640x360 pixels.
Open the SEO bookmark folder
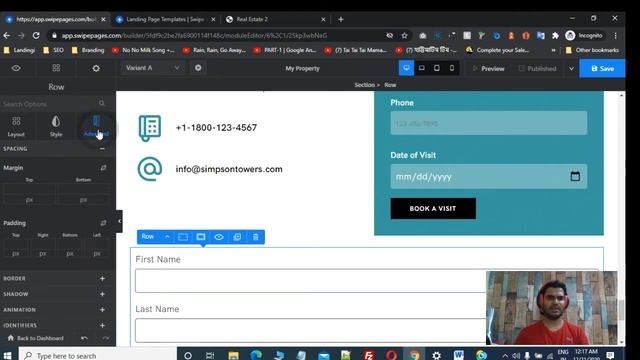(x=53, y=50)
